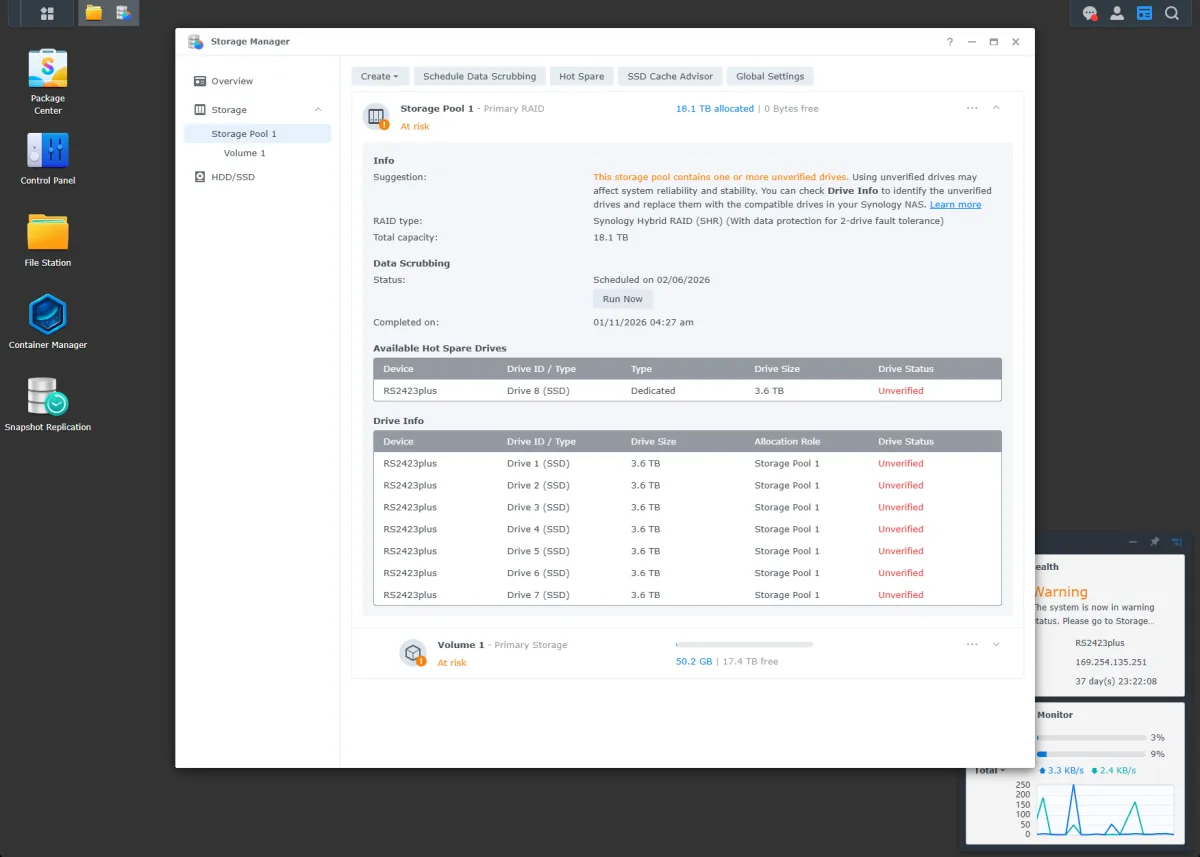Click Volume 1 usage progress bar

744,645
